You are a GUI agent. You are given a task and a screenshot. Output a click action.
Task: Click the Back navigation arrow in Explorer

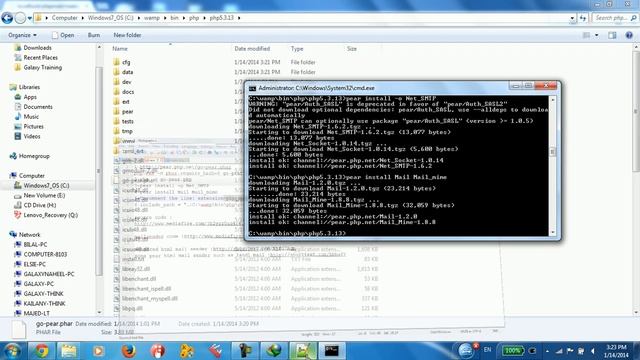click(7, 18)
